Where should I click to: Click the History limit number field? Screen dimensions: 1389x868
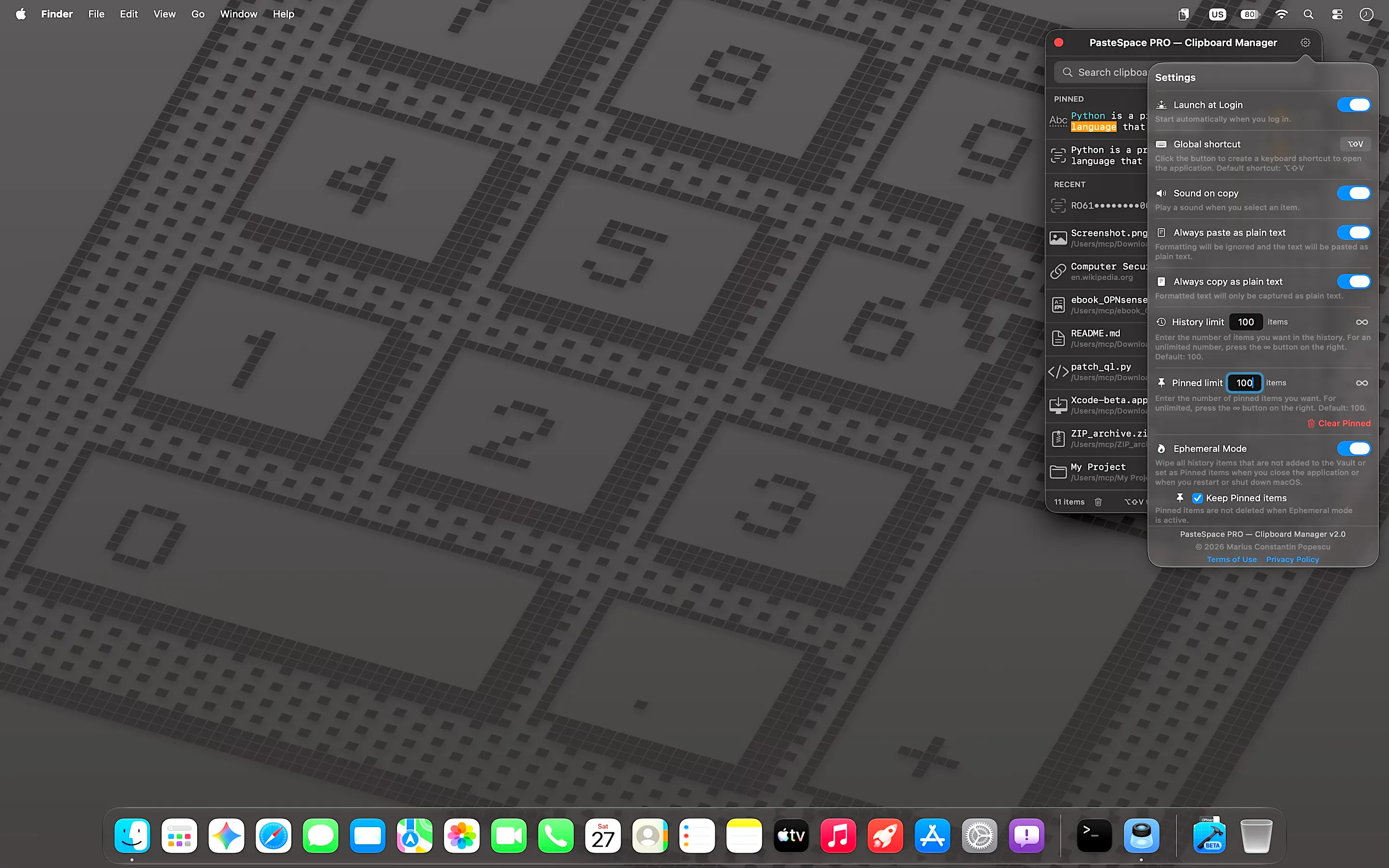[x=1245, y=322]
